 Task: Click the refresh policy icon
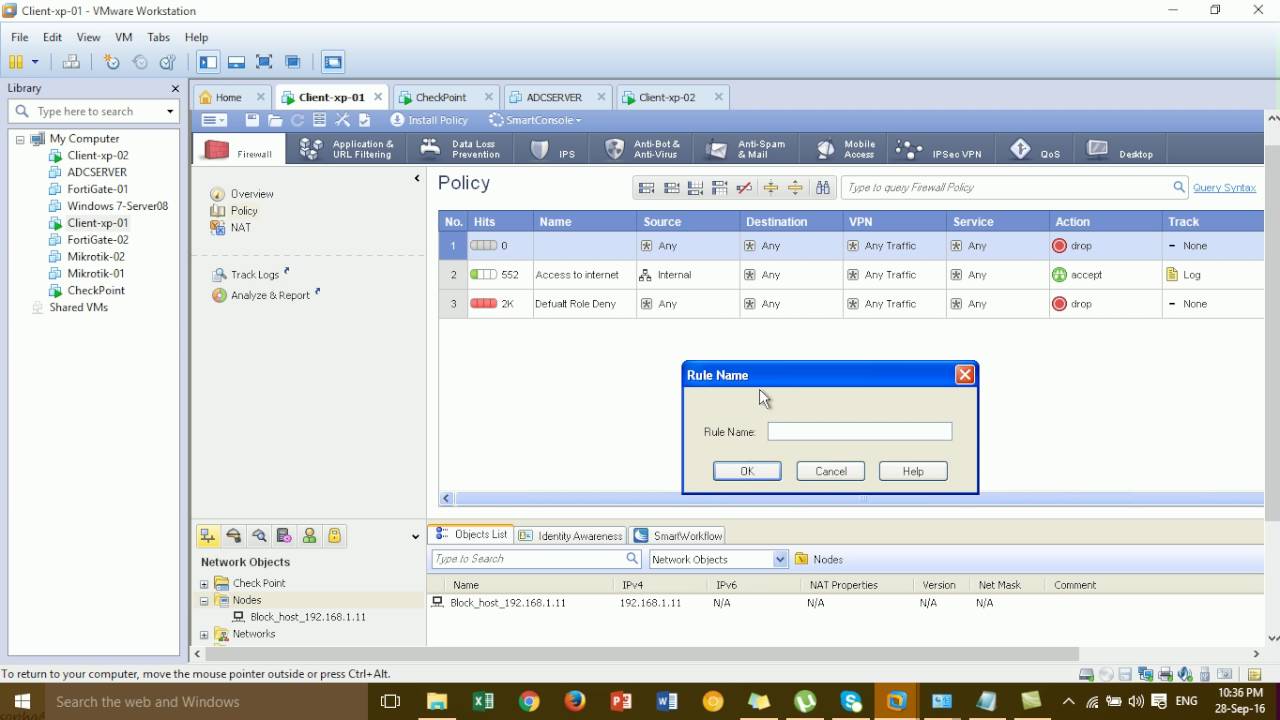[x=297, y=120]
